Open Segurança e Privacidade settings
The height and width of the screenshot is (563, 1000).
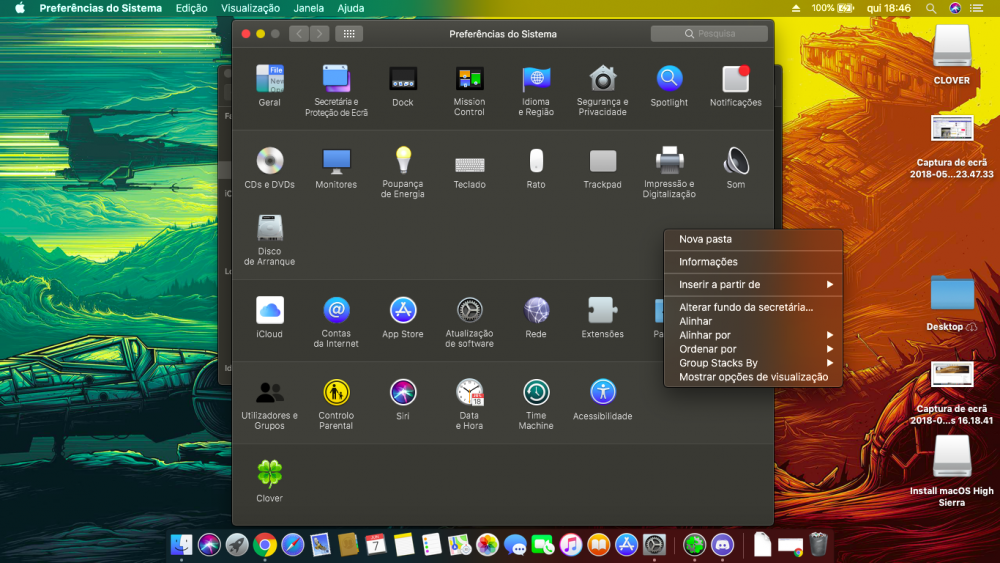point(602,90)
